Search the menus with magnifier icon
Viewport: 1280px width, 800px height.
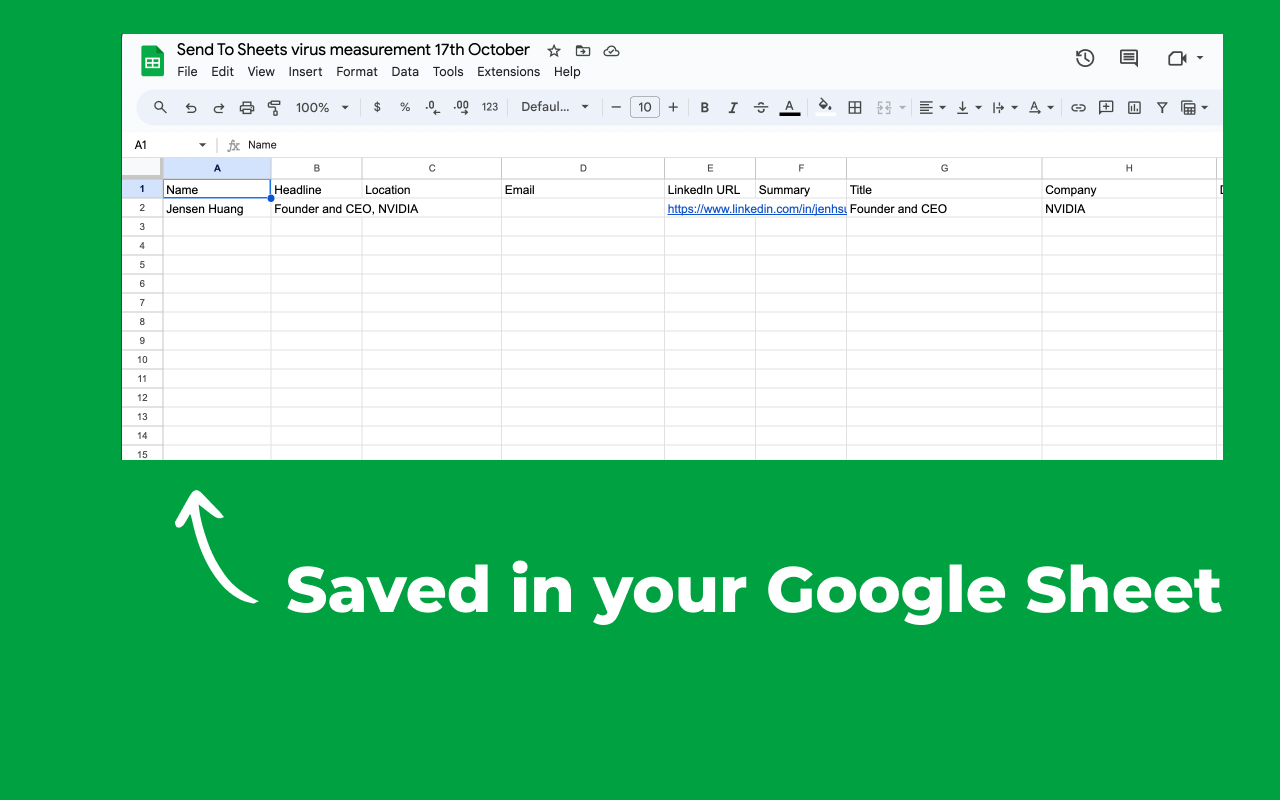[160, 107]
